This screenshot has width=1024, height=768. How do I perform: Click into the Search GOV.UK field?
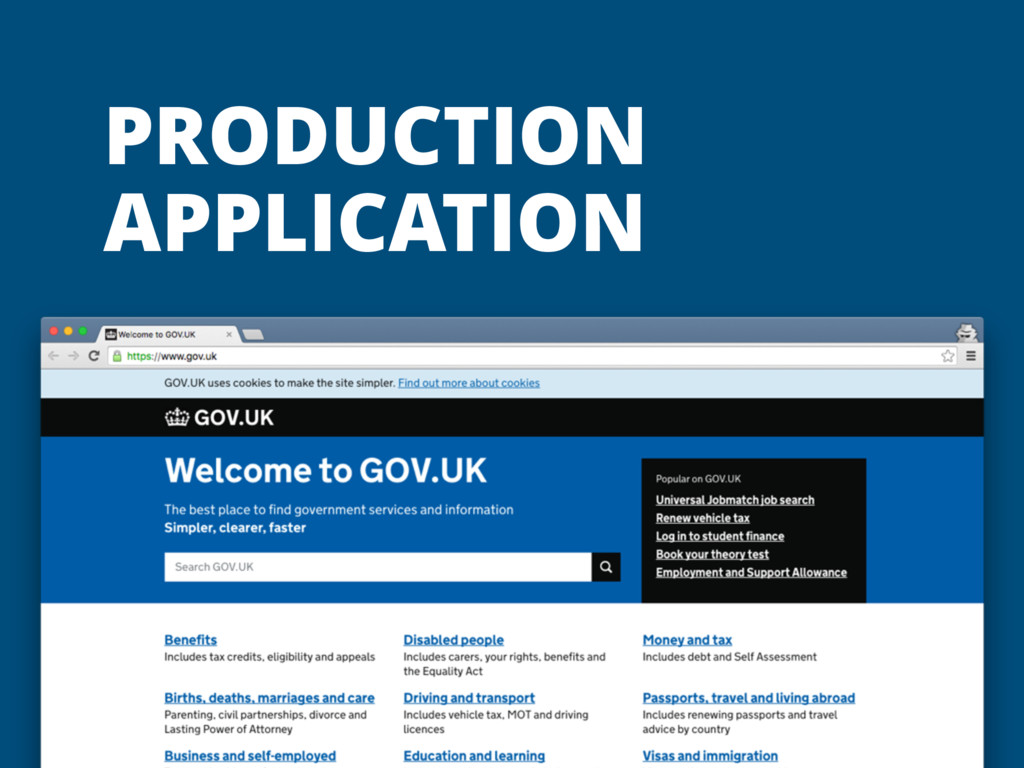[x=378, y=567]
